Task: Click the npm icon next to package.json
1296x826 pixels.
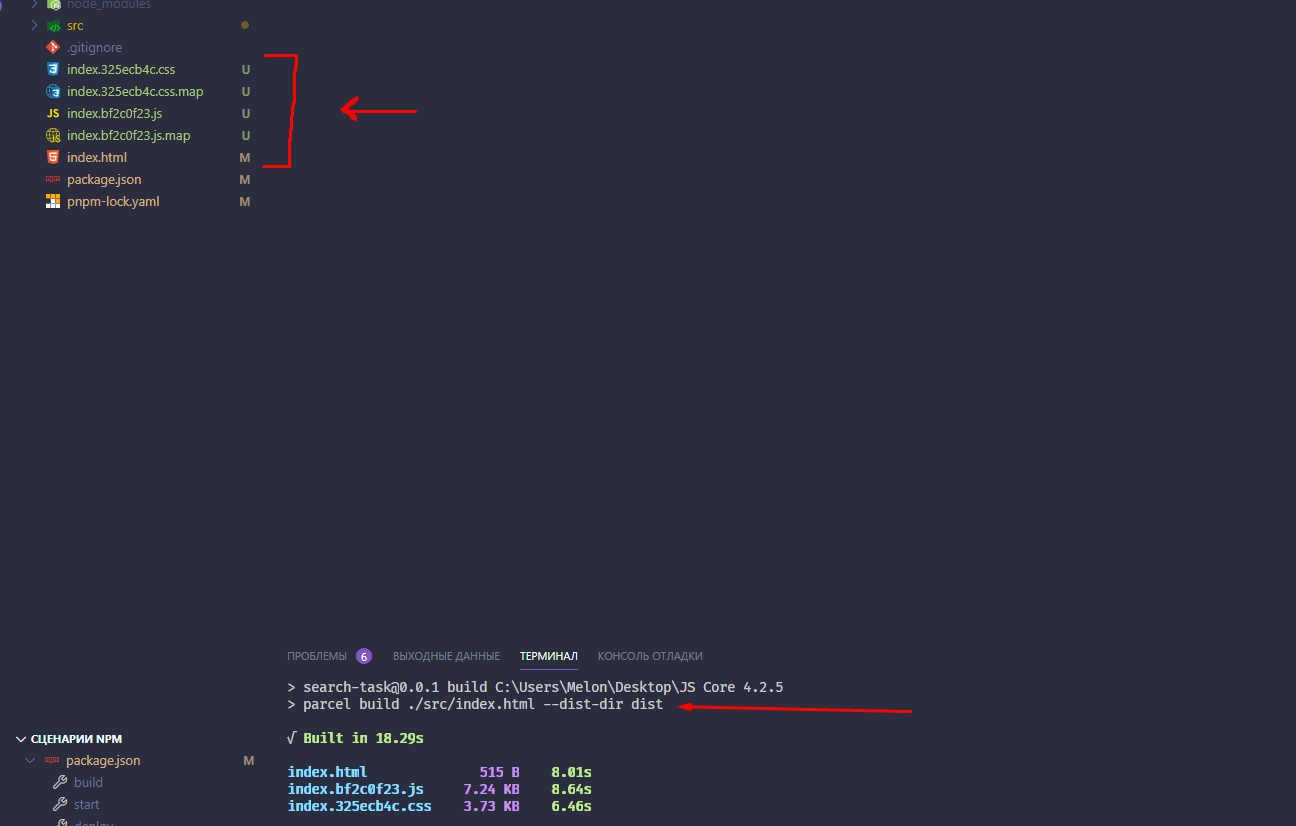Action: click(52, 179)
